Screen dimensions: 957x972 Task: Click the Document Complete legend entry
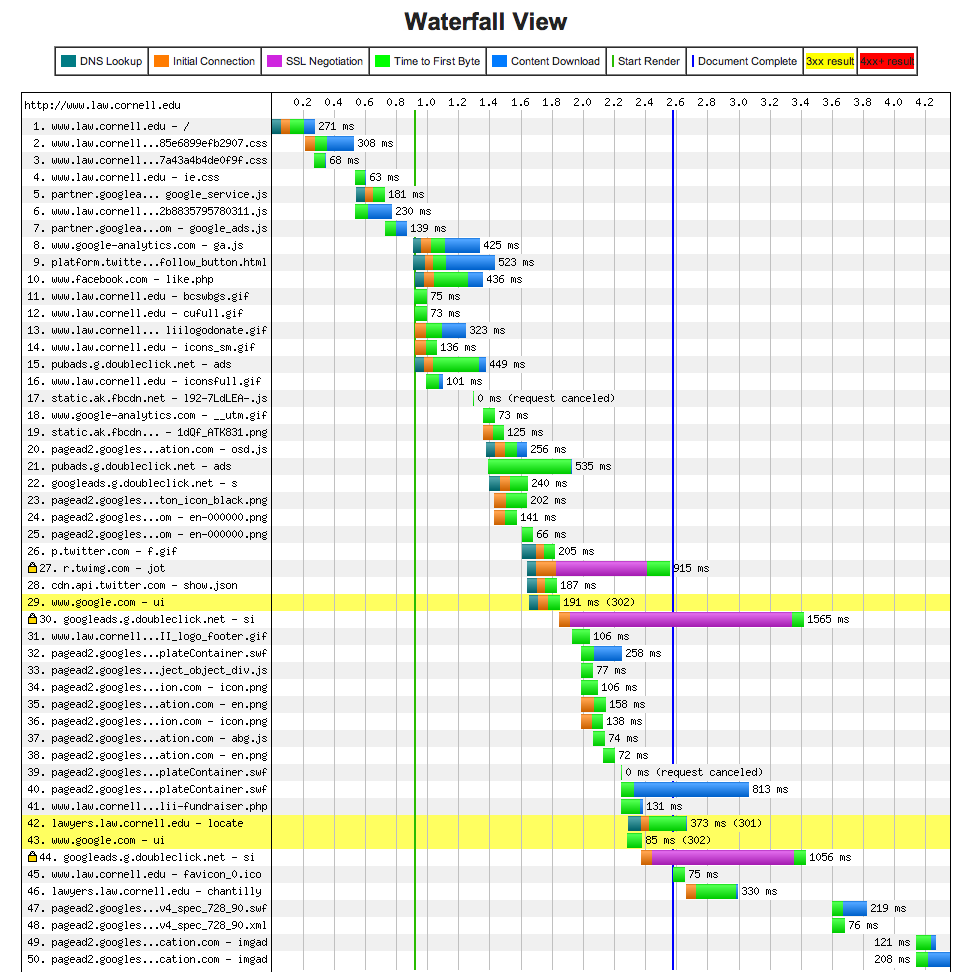[x=744, y=61]
